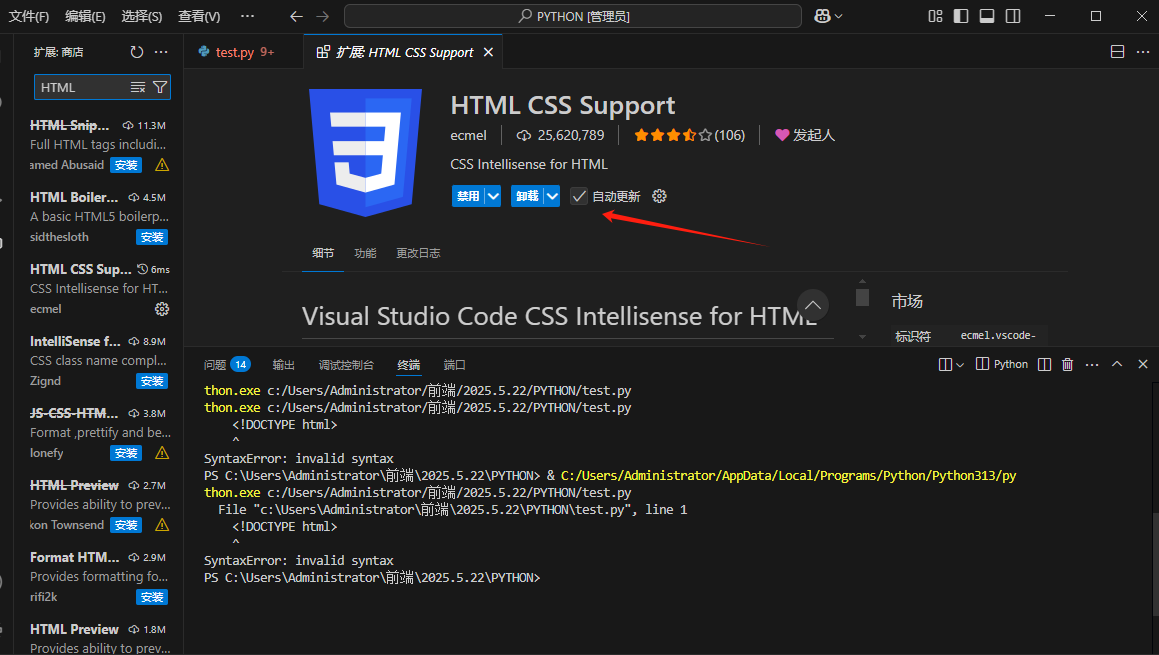The height and width of the screenshot is (655, 1159).
Task: Install HTML Boilerplate by sidthesloth
Action: 152,237
